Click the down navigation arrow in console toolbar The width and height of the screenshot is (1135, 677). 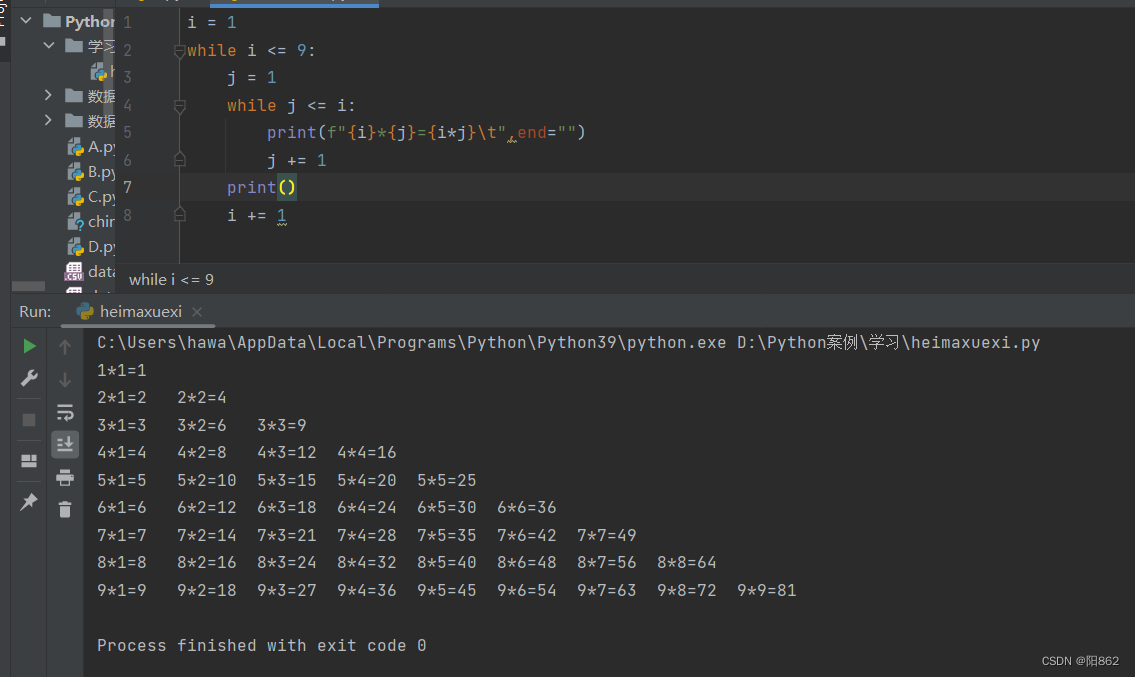pos(65,378)
